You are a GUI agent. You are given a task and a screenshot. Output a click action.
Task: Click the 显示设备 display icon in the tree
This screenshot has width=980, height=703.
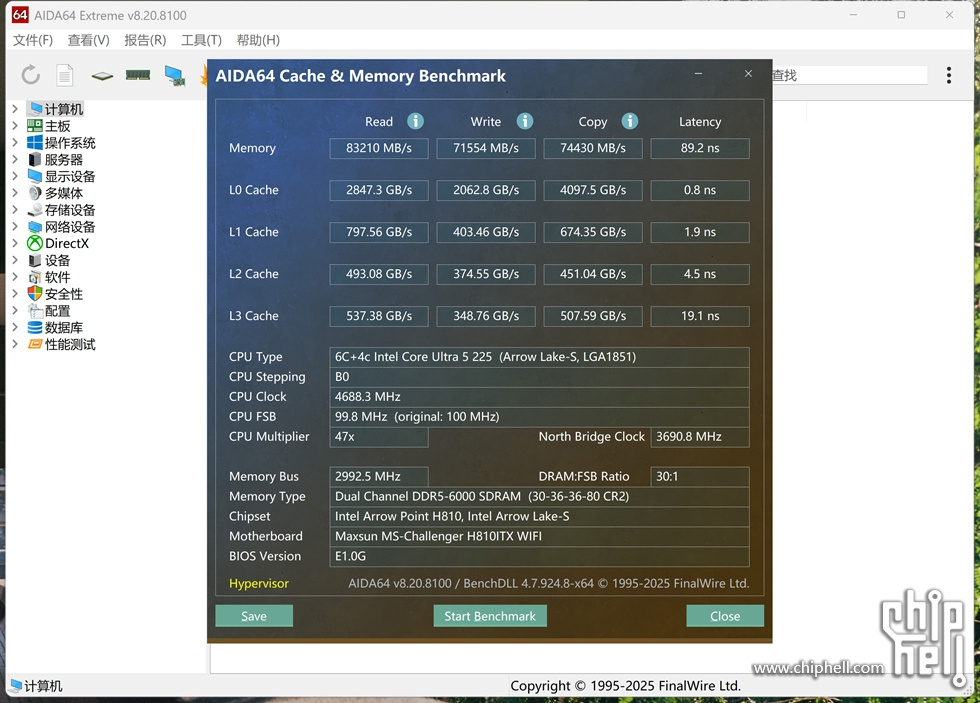coord(35,176)
